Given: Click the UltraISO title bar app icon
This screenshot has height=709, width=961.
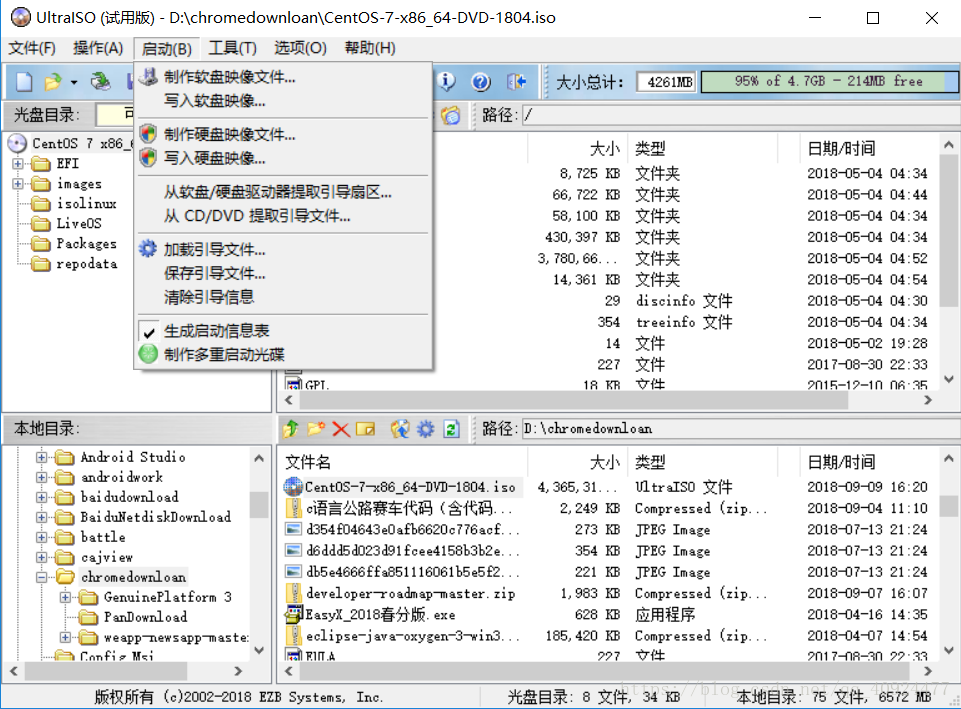Looking at the screenshot, I should (20, 17).
